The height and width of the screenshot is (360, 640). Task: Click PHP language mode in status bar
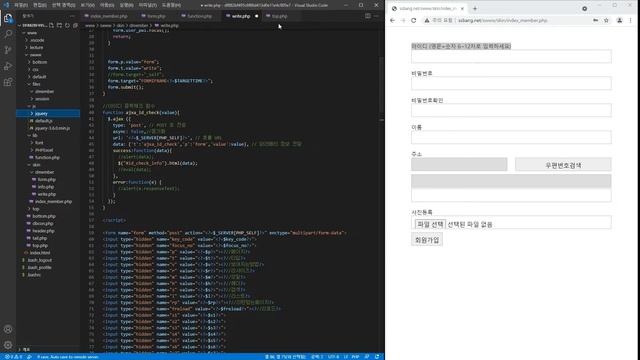355,357
